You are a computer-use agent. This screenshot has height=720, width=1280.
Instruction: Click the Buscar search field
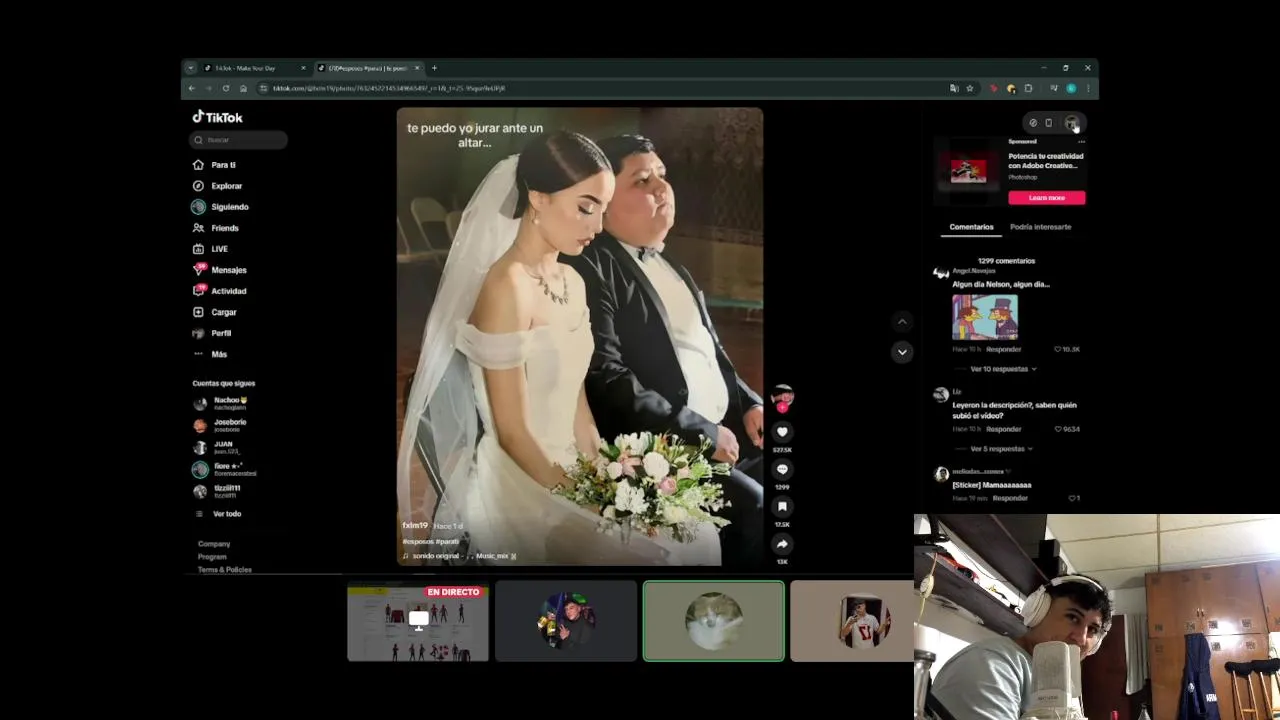coord(238,140)
